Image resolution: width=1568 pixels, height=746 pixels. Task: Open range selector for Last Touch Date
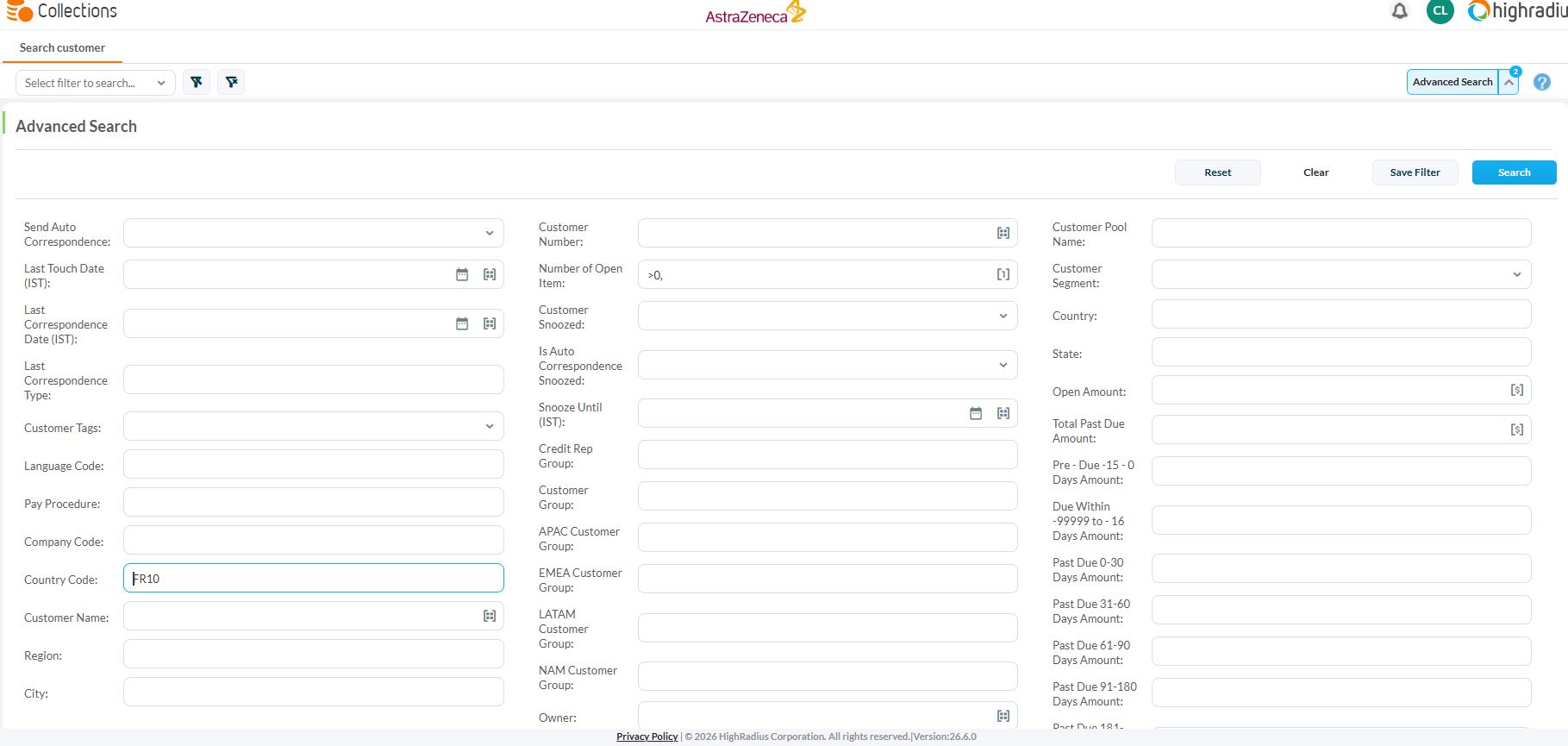(490, 274)
